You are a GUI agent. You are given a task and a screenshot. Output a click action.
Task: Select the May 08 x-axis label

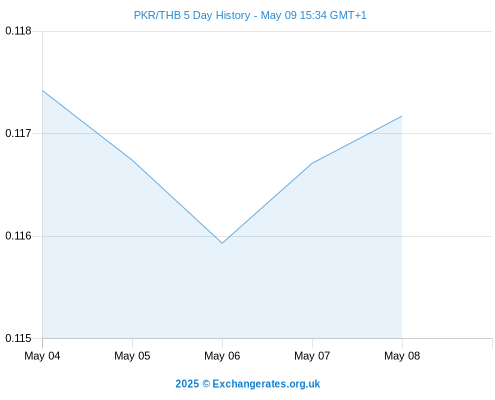pos(402,356)
